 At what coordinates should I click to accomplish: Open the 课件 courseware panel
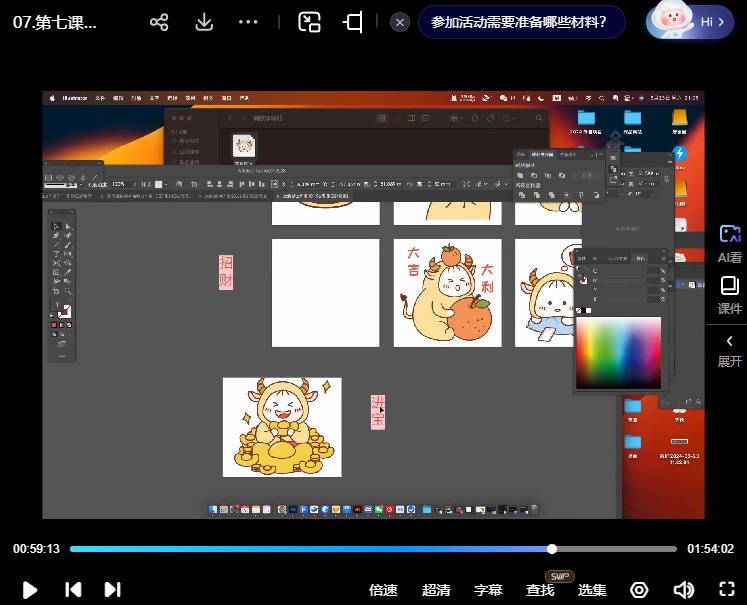pos(729,295)
